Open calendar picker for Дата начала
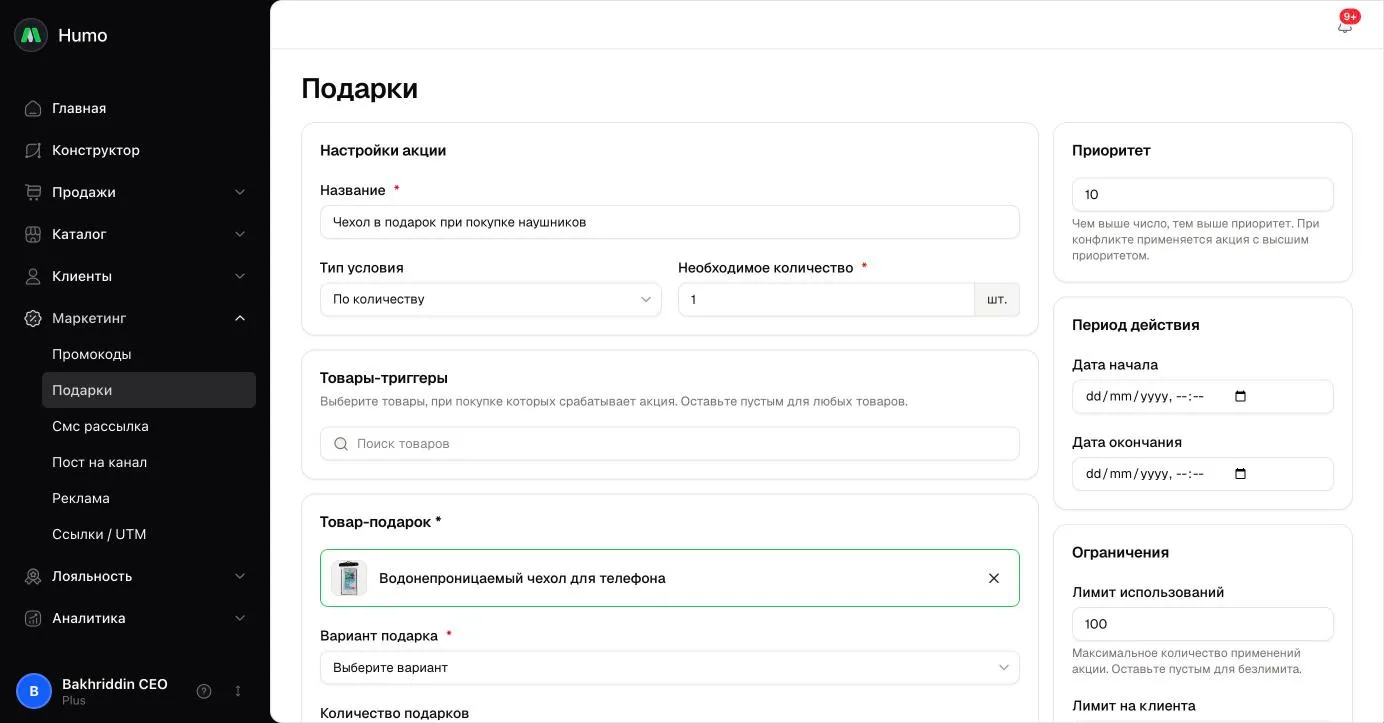The image size is (1384, 723). tap(1241, 396)
